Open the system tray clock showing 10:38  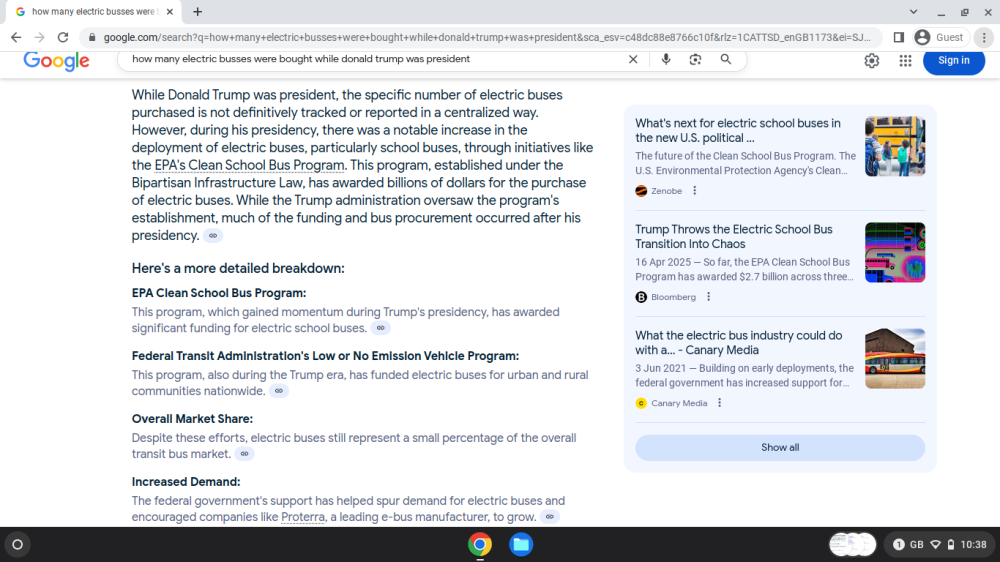(x=973, y=545)
